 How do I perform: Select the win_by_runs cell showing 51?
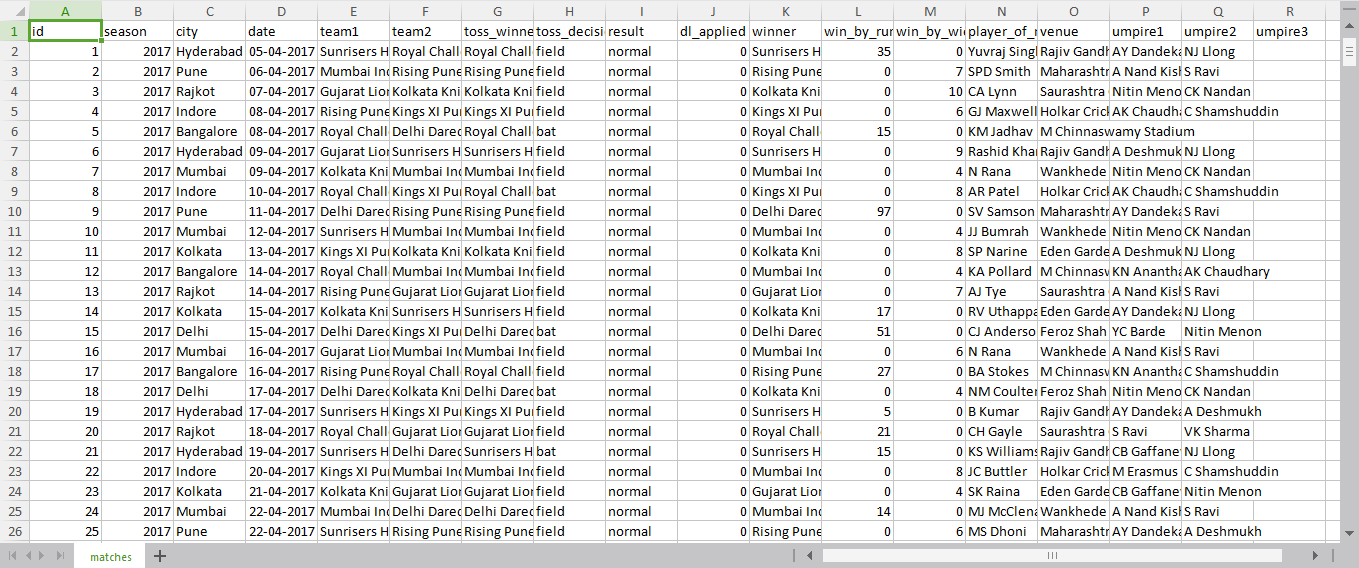[x=857, y=331]
